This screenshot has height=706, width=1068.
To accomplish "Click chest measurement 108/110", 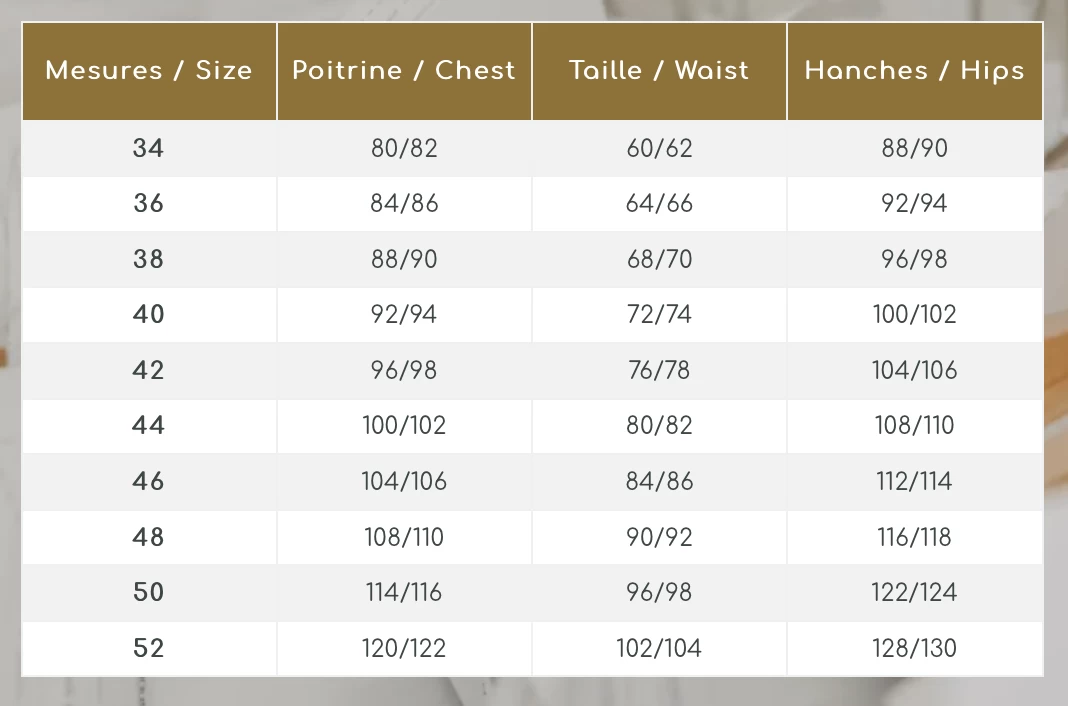I will pyautogui.click(x=404, y=538).
